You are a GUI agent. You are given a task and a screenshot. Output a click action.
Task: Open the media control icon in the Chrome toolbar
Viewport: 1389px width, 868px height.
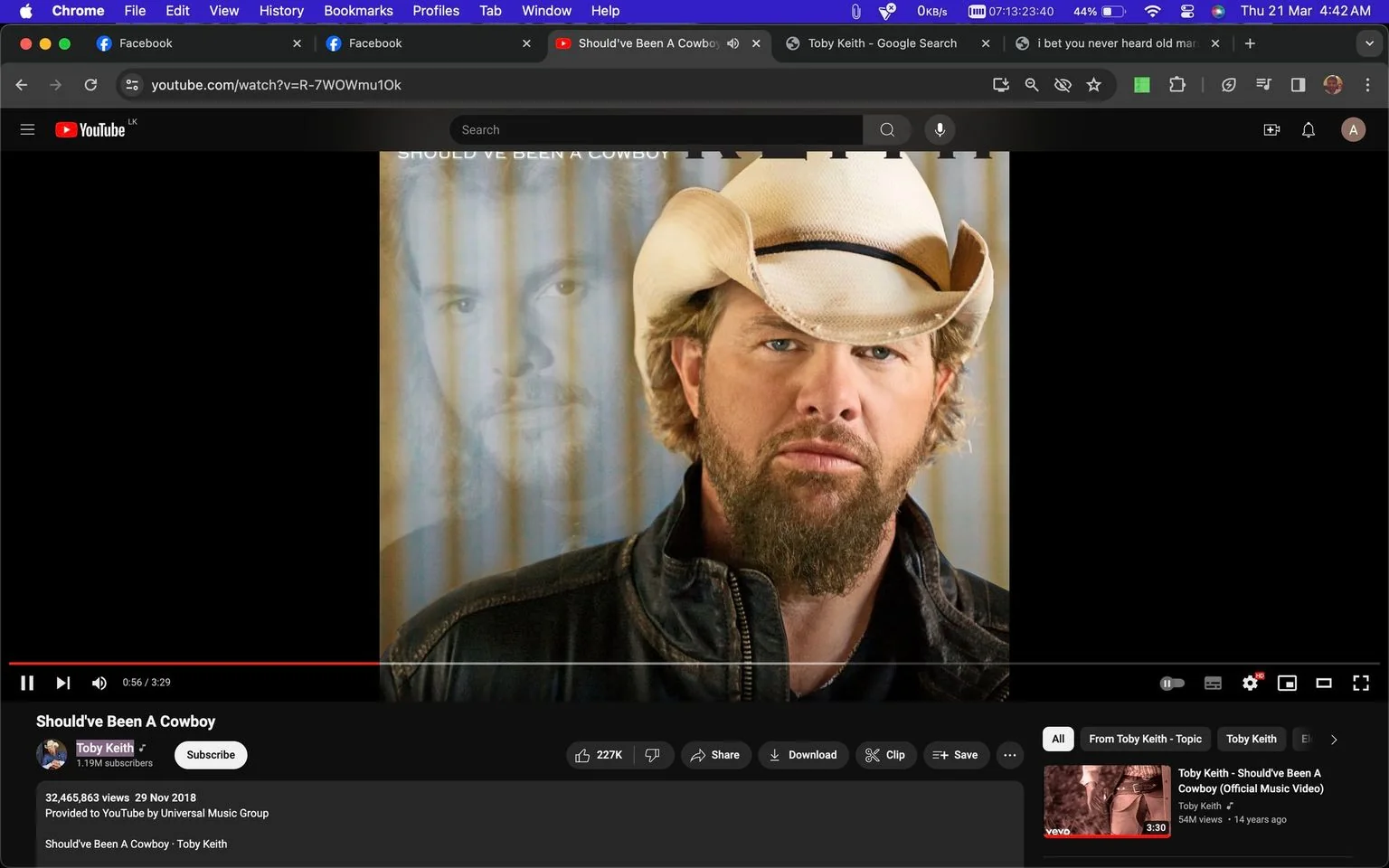[1263, 85]
